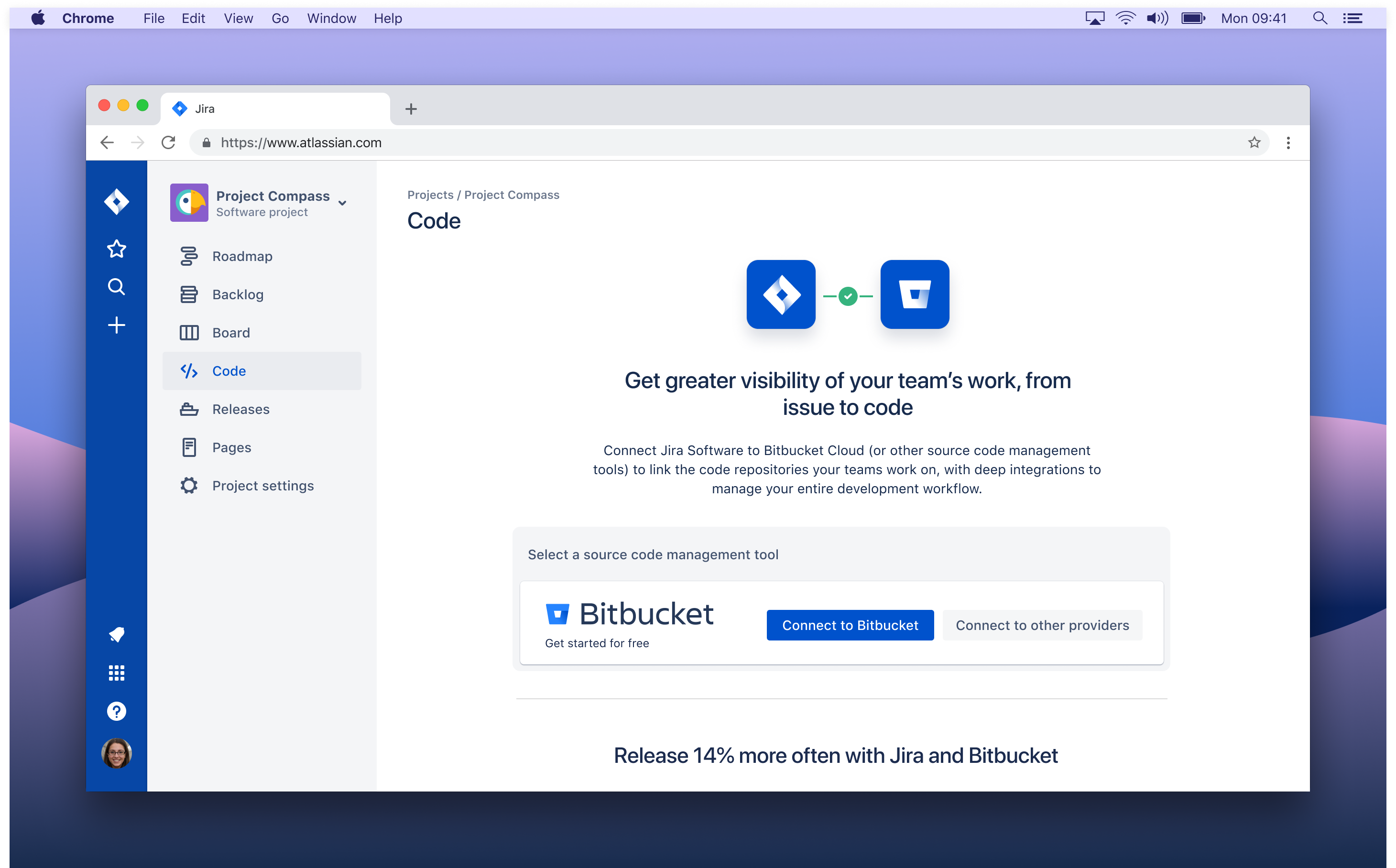Click Connect to Bitbucket button
1396x868 pixels.
[x=850, y=625]
